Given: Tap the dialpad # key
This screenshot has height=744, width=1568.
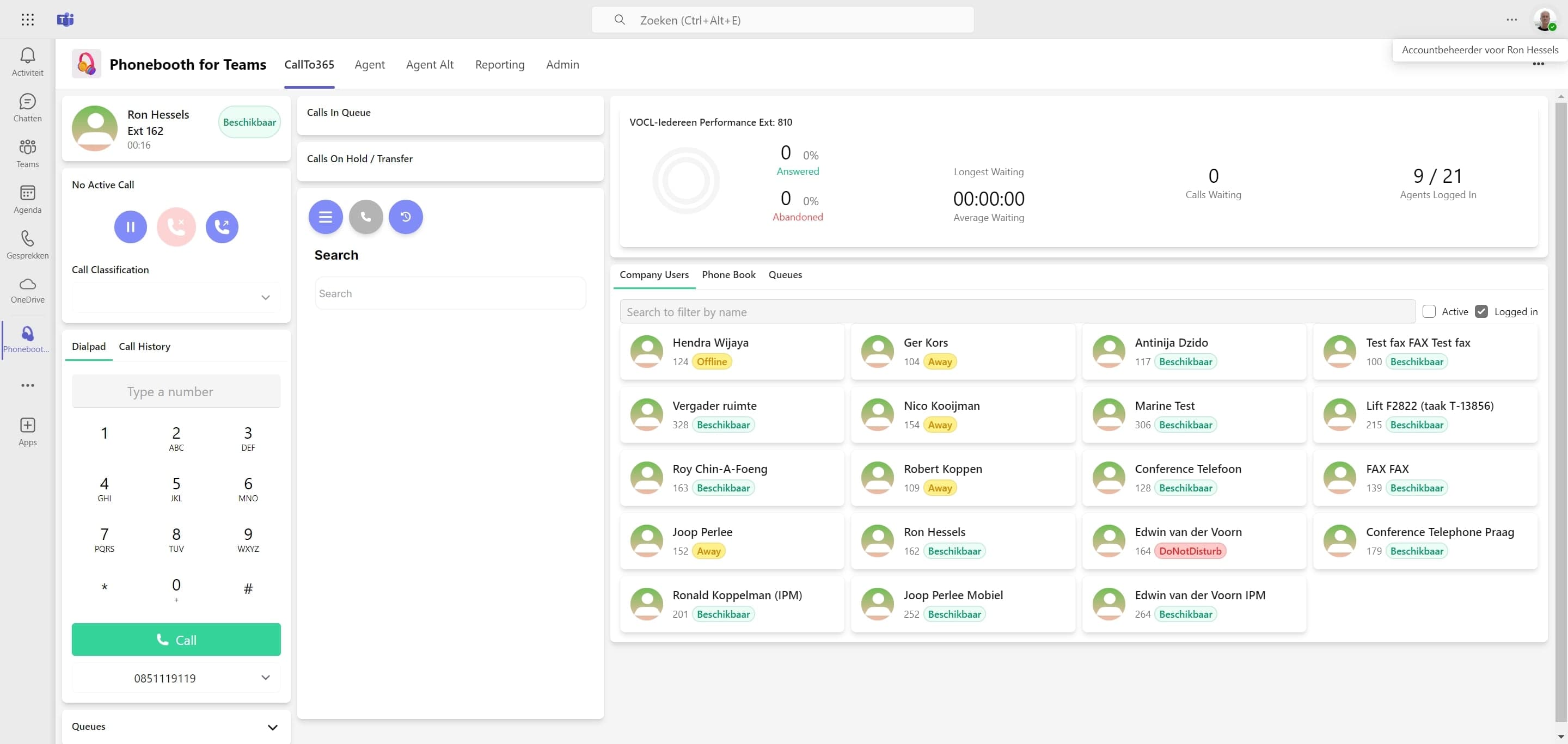Looking at the screenshot, I should click(x=248, y=588).
